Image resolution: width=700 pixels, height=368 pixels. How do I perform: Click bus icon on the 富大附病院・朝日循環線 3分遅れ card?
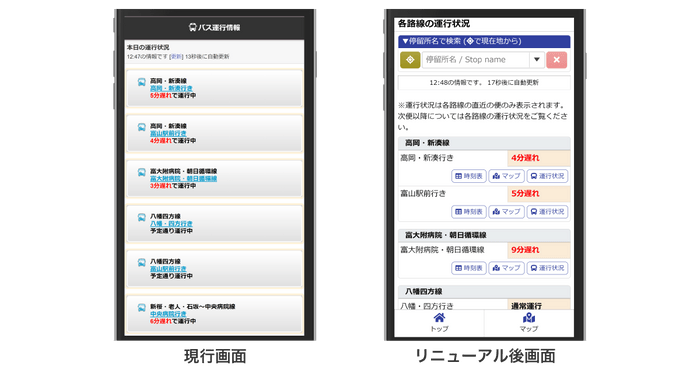click(142, 172)
